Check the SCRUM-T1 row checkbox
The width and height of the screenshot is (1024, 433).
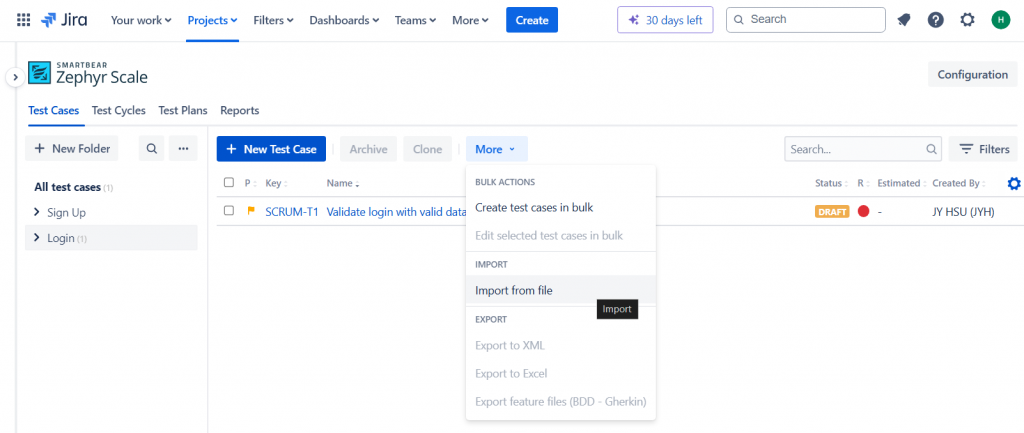pos(229,210)
